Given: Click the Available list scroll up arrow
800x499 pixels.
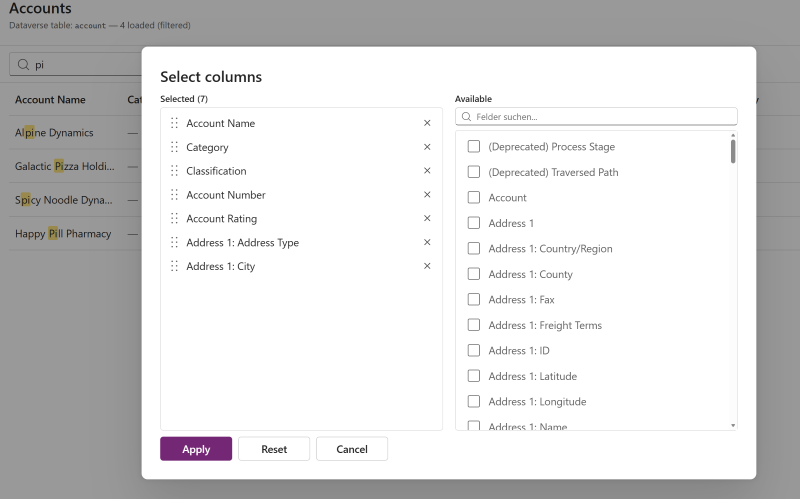Looking at the screenshot, I should [x=733, y=135].
